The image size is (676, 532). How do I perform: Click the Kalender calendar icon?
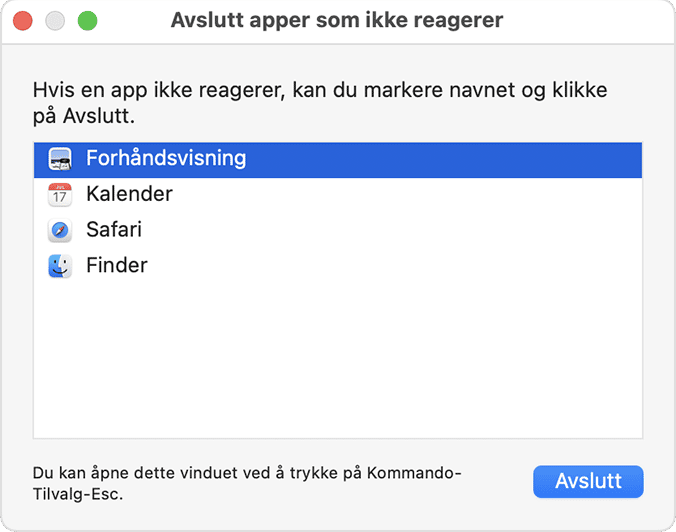click(x=60, y=194)
